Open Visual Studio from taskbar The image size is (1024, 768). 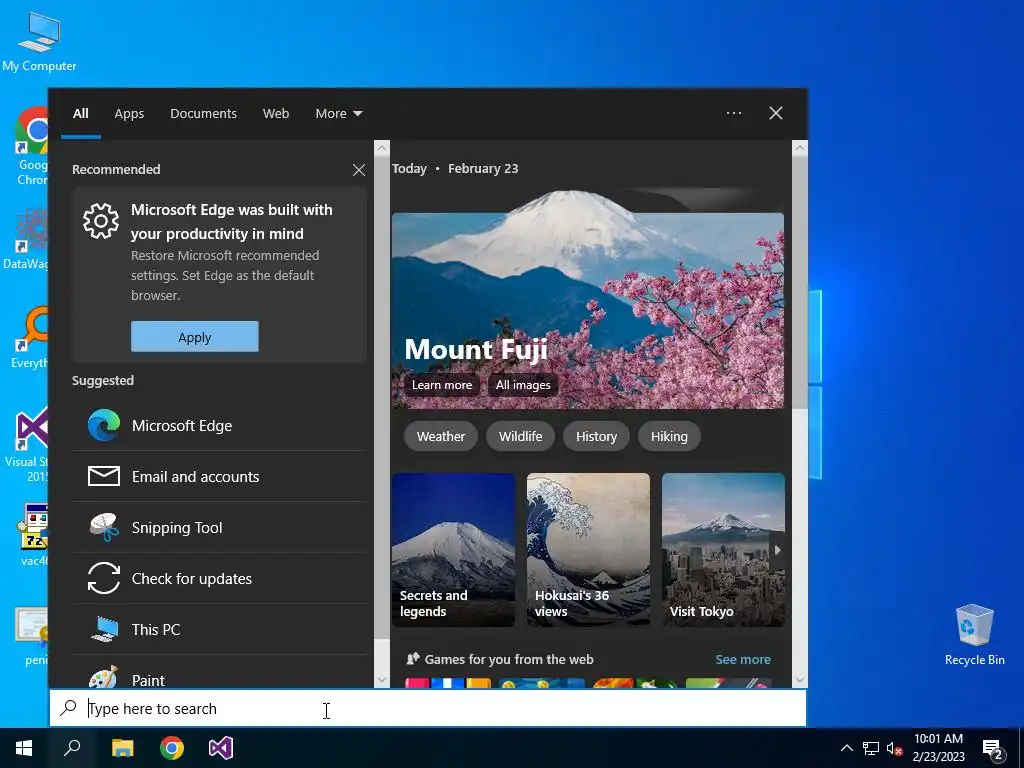pyautogui.click(x=221, y=748)
